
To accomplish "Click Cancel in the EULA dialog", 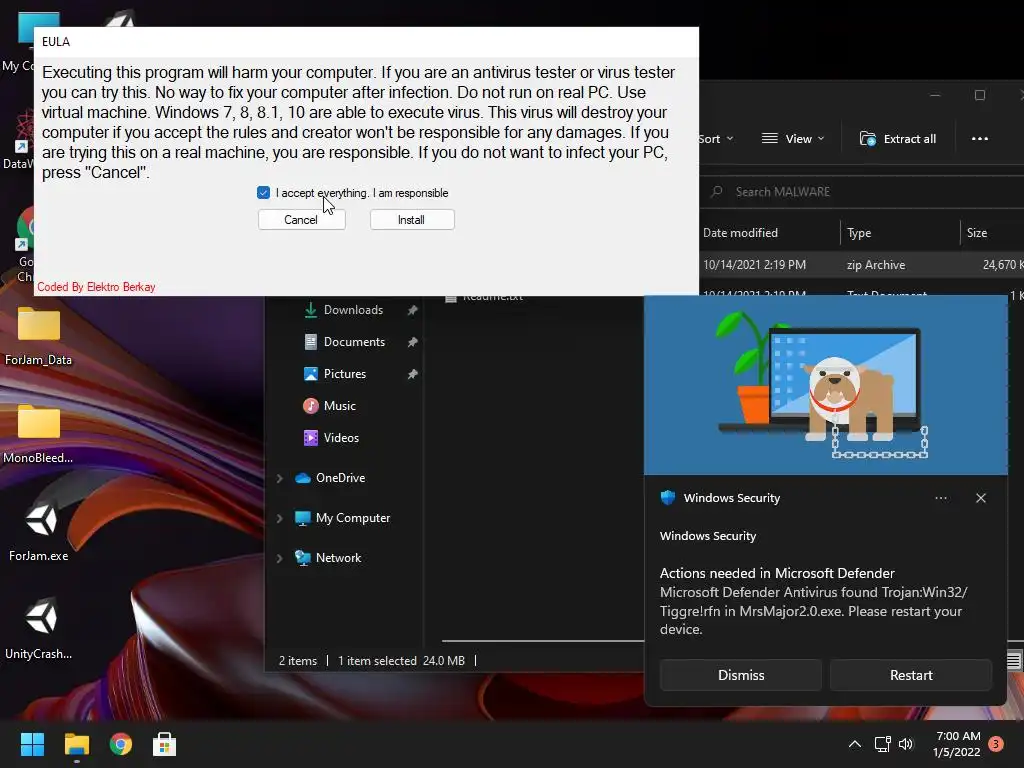I will click(301, 220).
